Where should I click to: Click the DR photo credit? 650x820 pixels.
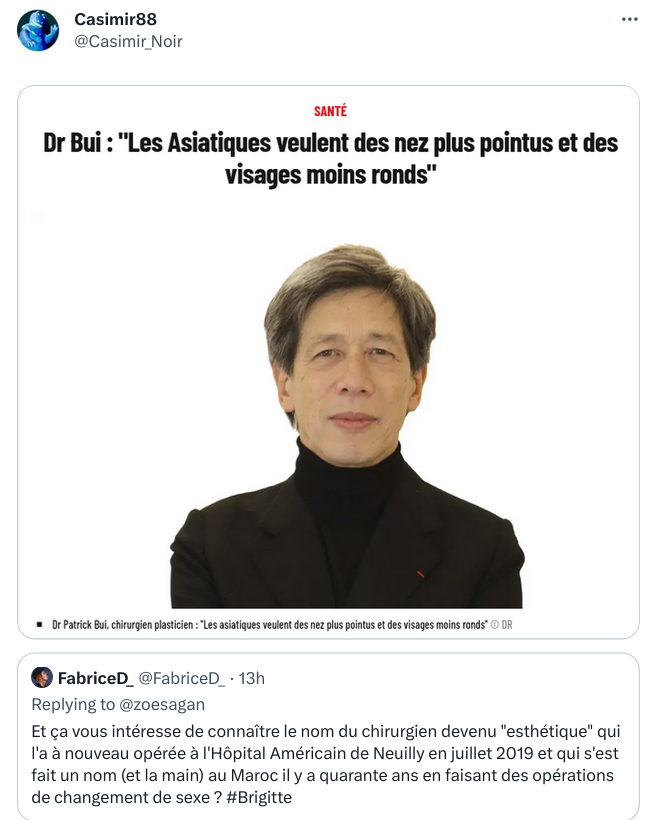[x=507, y=624]
